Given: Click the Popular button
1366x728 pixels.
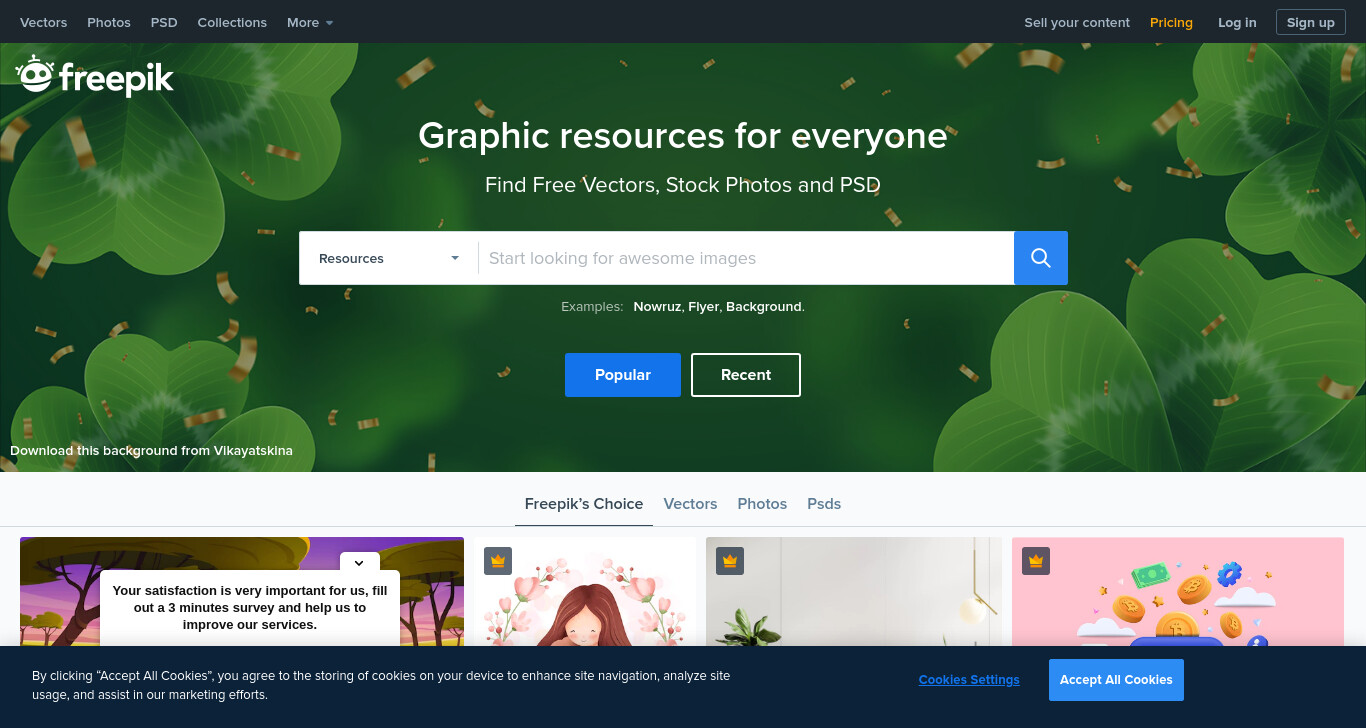Looking at the screenshot, I should [x=623, y=375].
